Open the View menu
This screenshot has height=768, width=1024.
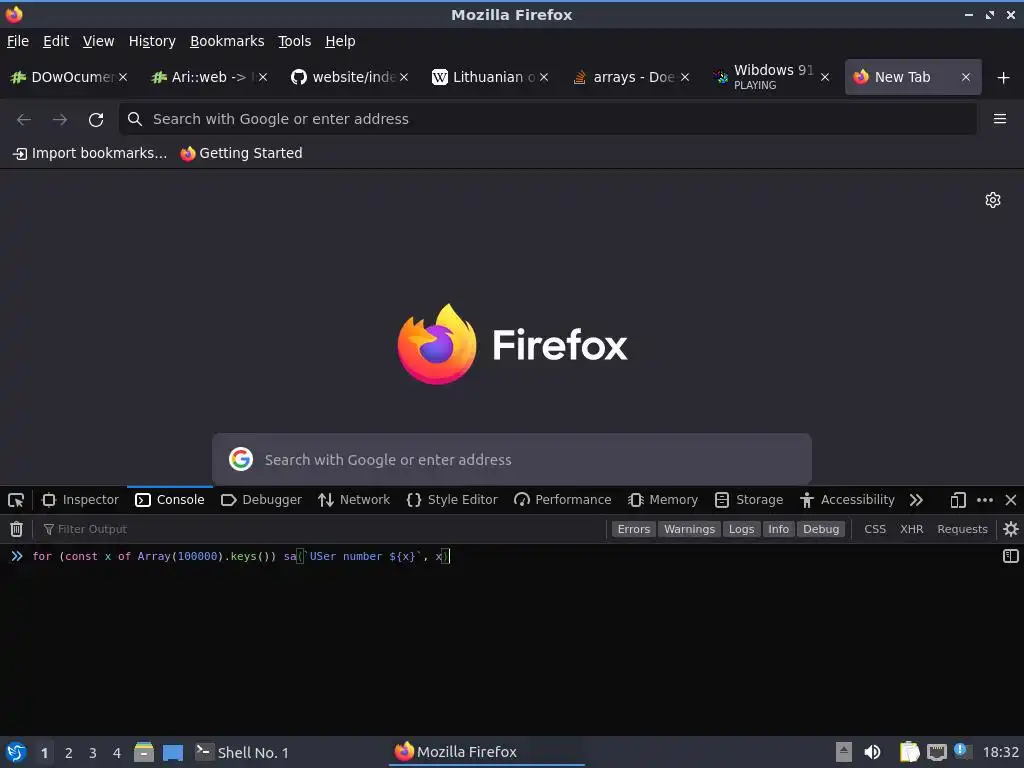[x=98, y=41]
